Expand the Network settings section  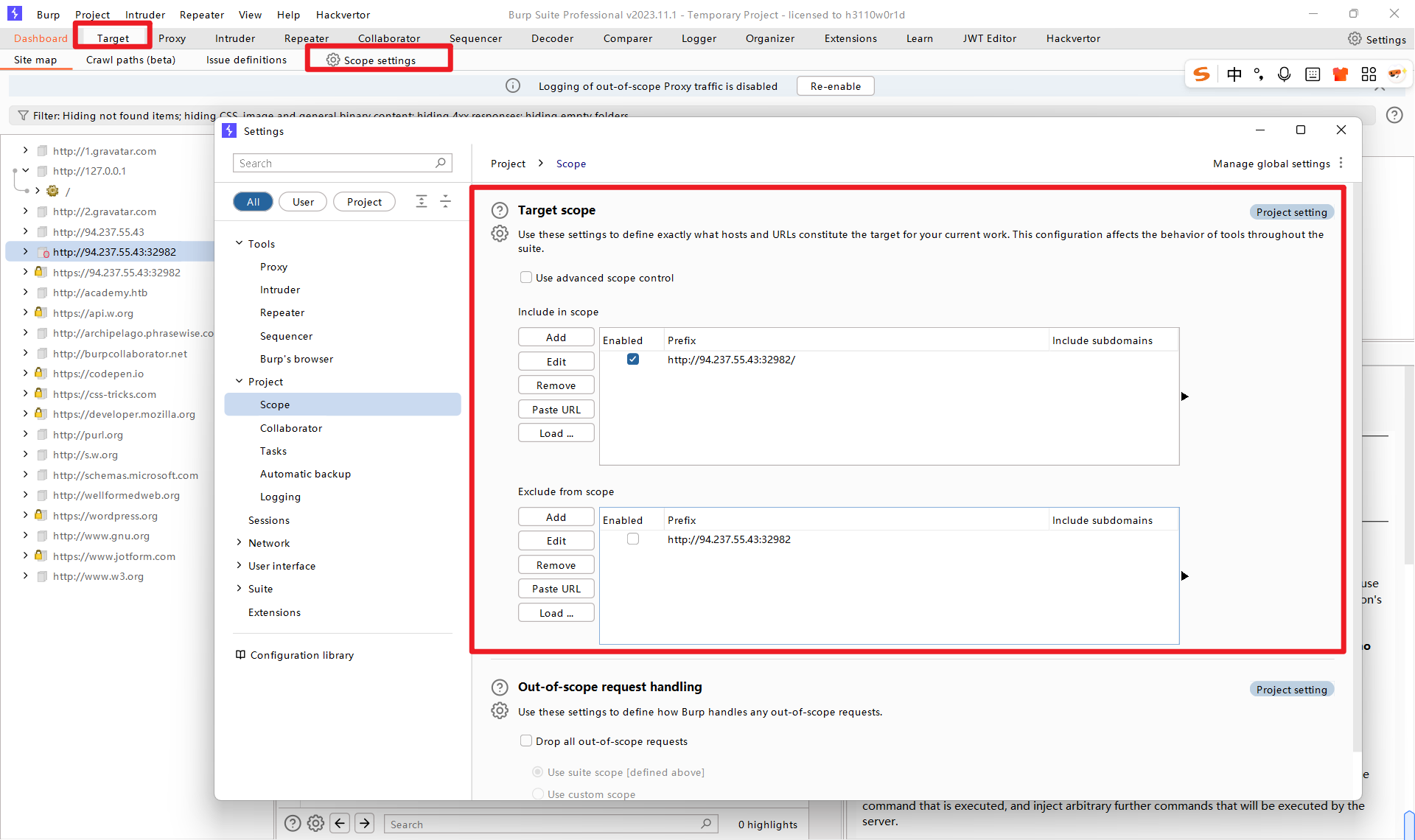click(239, 543)
